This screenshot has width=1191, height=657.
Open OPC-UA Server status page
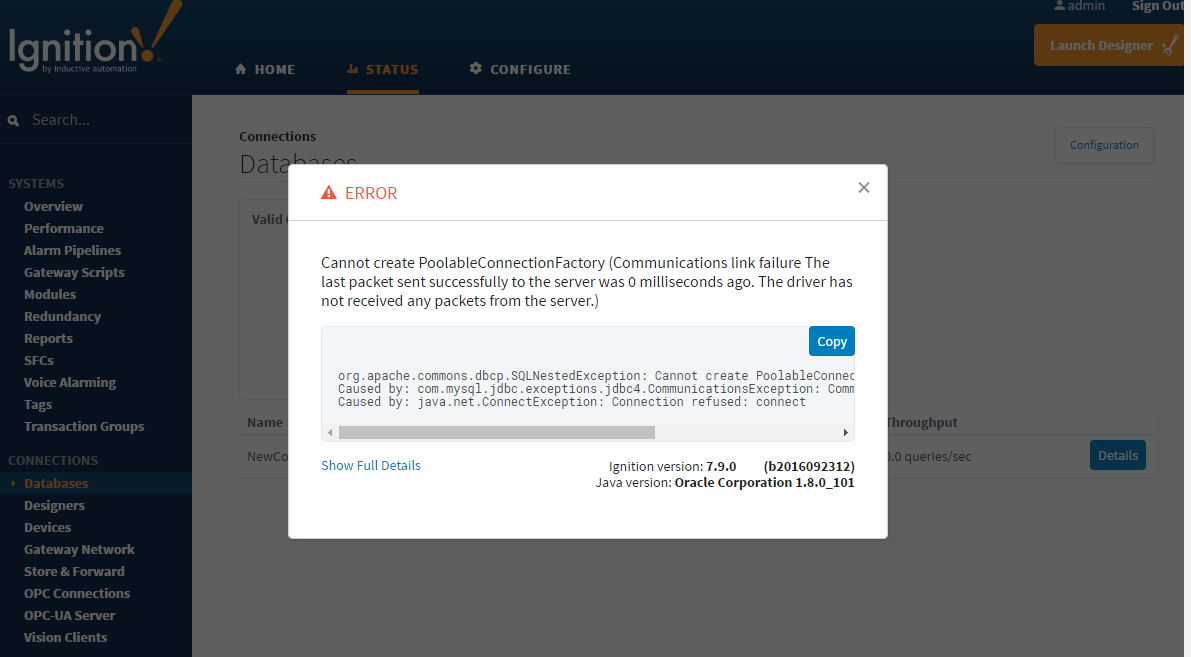pos(69,615)
